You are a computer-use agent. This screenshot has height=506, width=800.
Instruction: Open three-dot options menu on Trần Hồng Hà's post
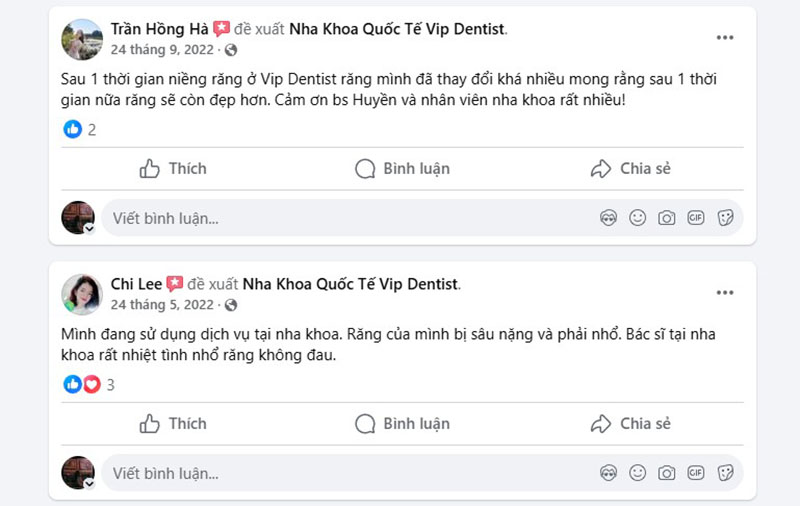[x=725, y=38]
